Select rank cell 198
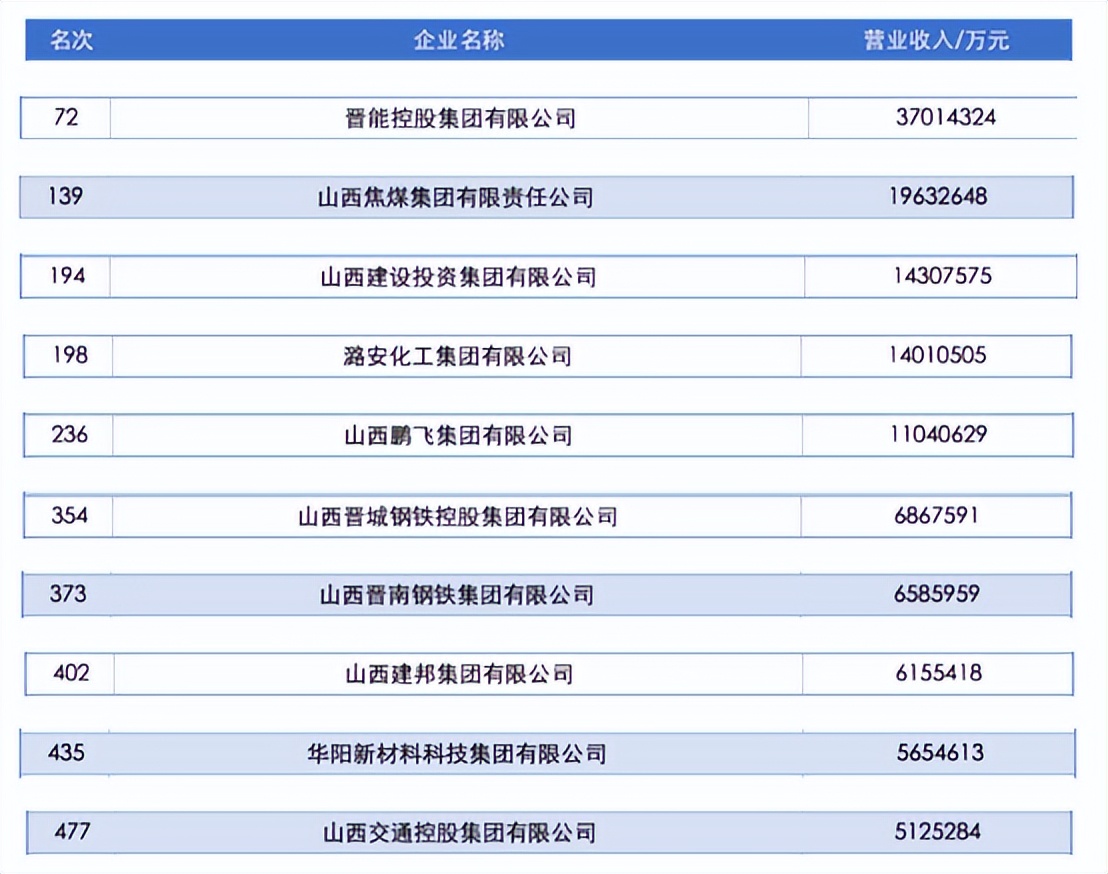Image resolution: width=1108 pixels, height=874 pixels. (70, 355)
